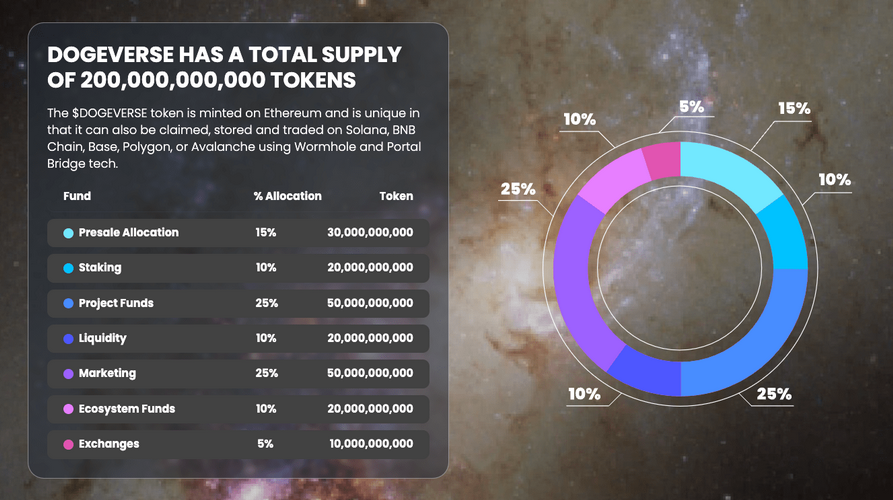Click the small magenta 5% donut segment
893x500 pixels.
662,159
